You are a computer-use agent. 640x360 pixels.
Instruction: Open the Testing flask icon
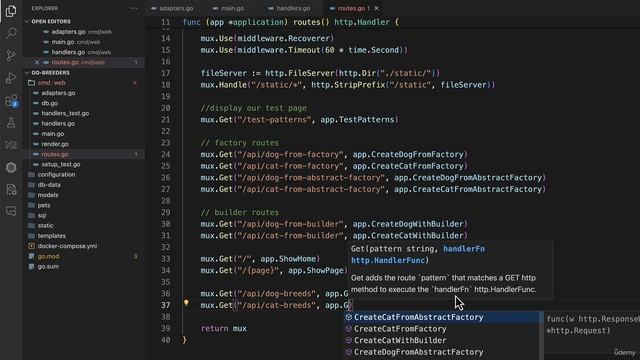[x=11, y=122]
